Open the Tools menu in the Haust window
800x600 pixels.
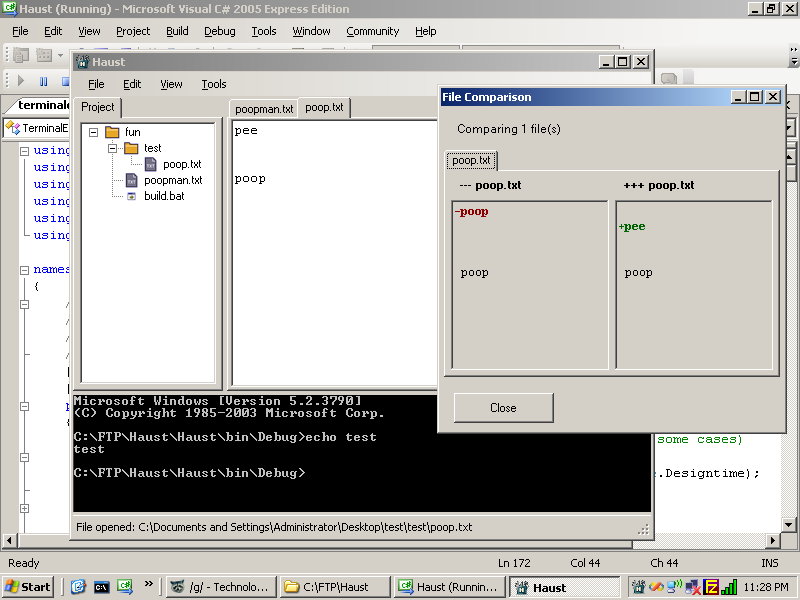[x=214, y=84]
